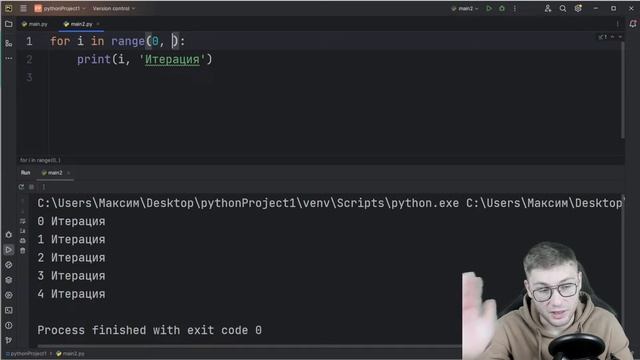Screen dimensions: 640x360
Task: Close the main2 Run panel tab
Action: pyautogui.click(x=68, y=173)
